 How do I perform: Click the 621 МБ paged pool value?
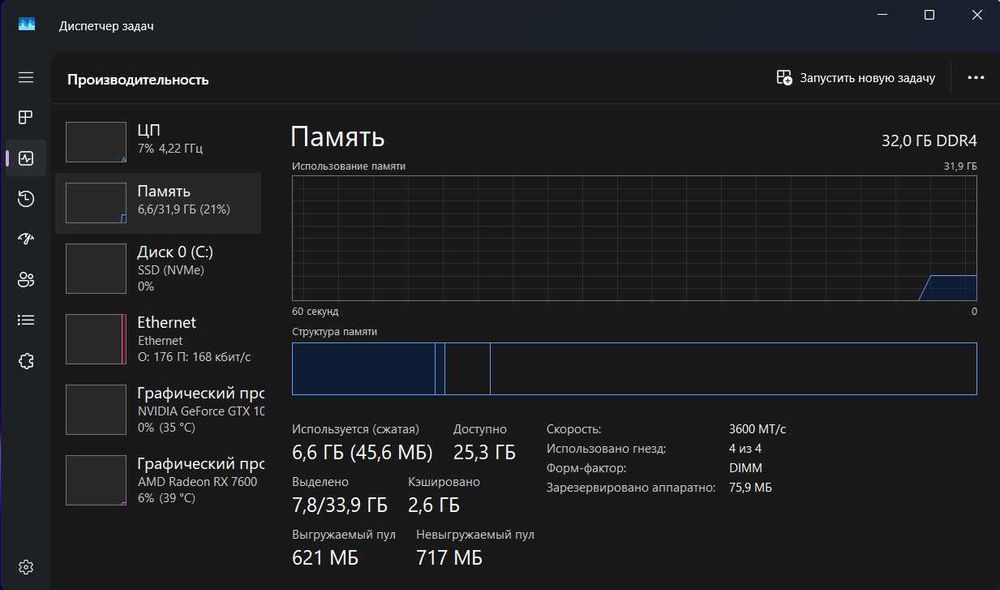click(325, 558)
